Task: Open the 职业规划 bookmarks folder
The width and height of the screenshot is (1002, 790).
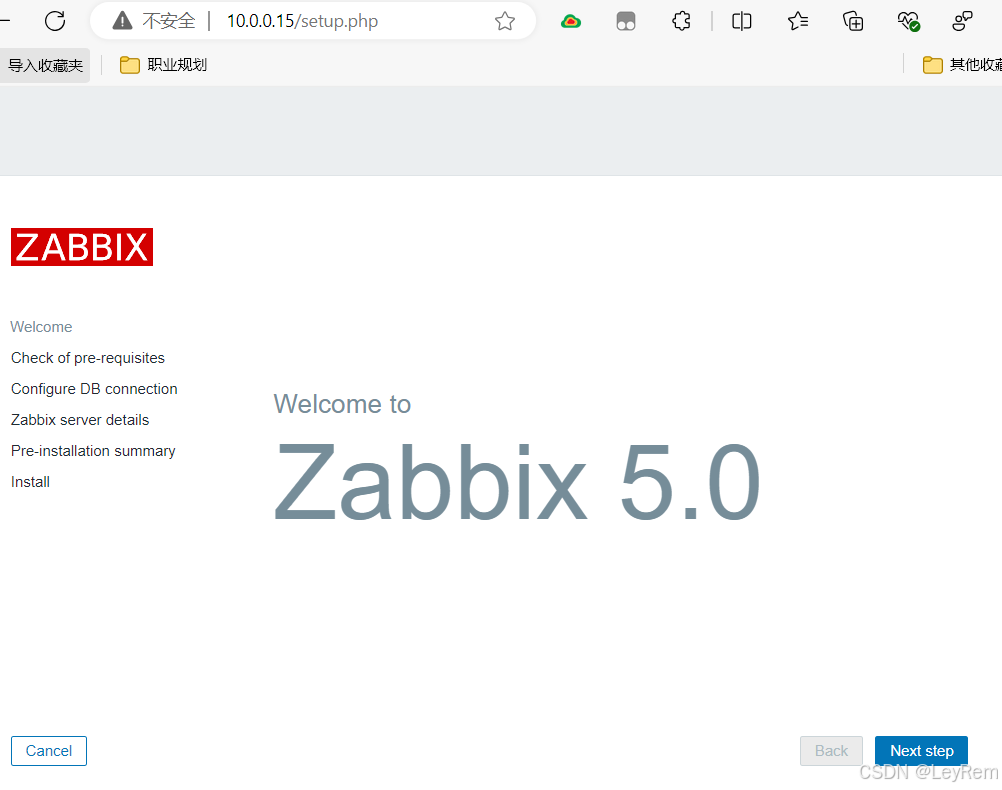Action: pyautogui.click(x=164, y=65)
